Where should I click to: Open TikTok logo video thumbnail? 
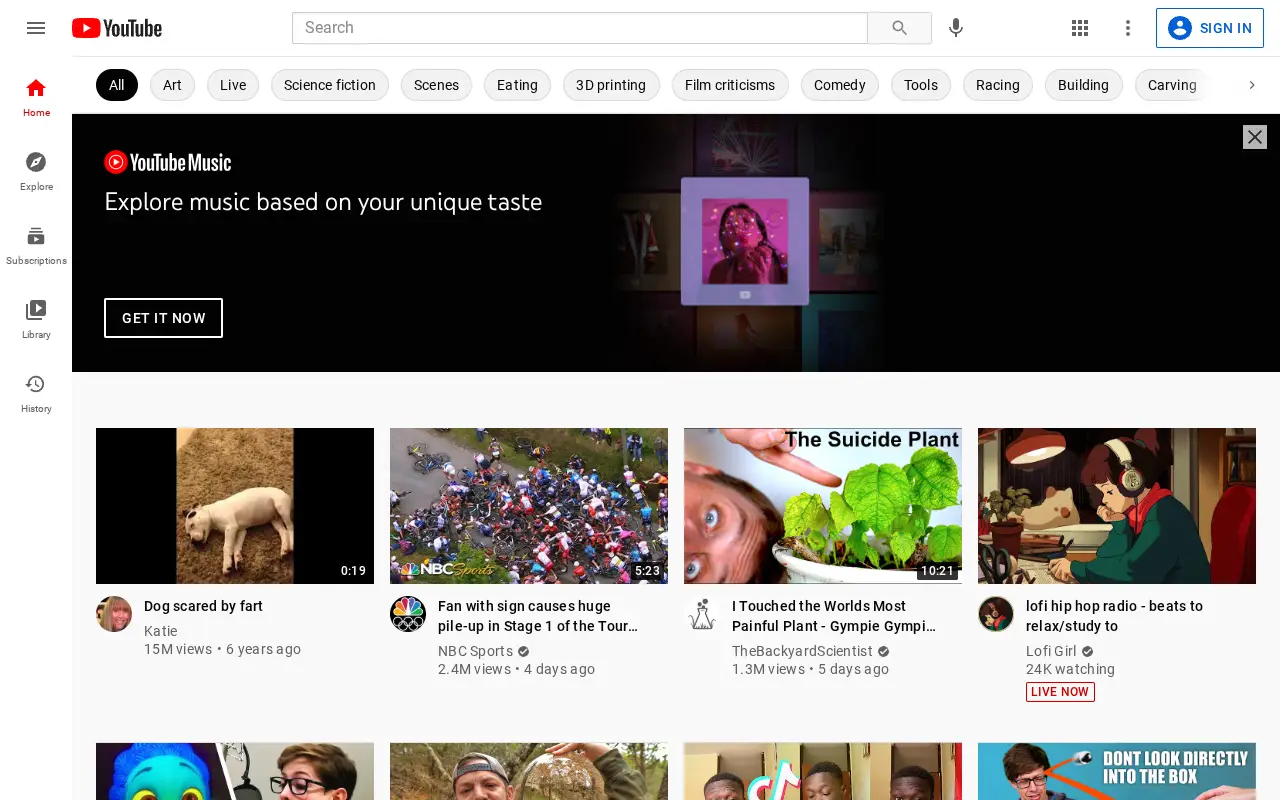point(823,771)
